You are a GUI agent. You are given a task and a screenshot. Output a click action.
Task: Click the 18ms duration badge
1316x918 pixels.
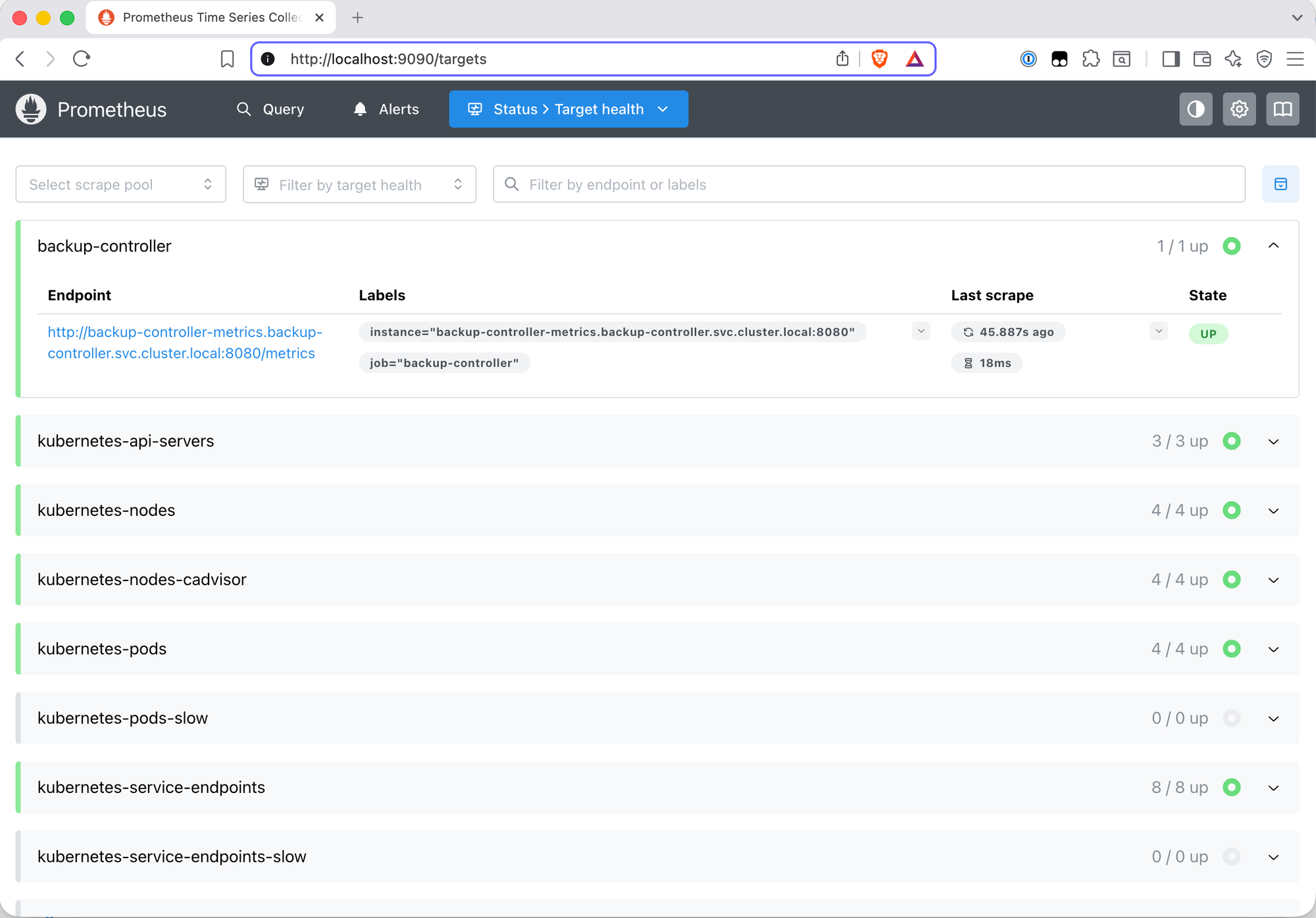[x=986, y=363]
